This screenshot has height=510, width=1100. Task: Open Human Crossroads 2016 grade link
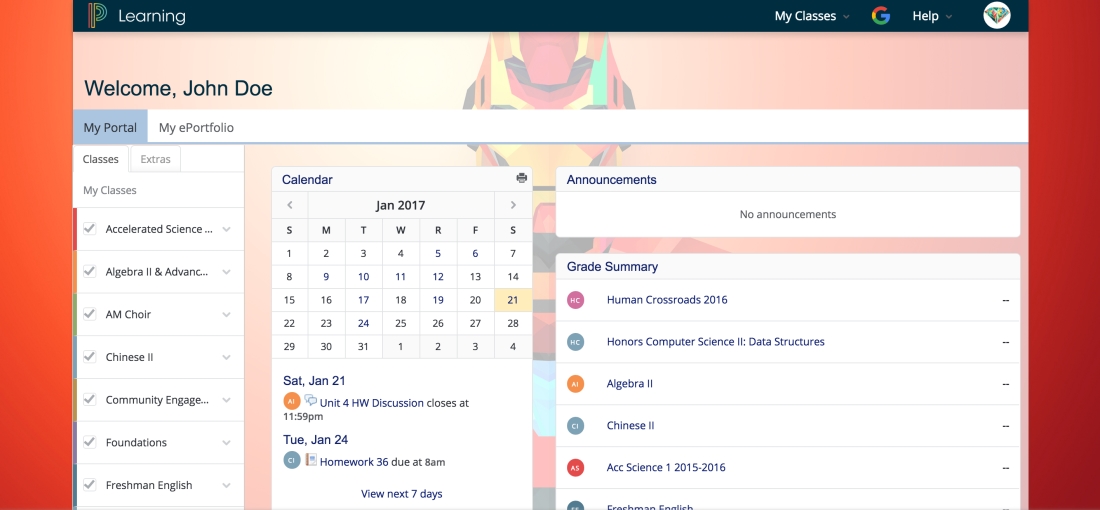coord(667,300)
